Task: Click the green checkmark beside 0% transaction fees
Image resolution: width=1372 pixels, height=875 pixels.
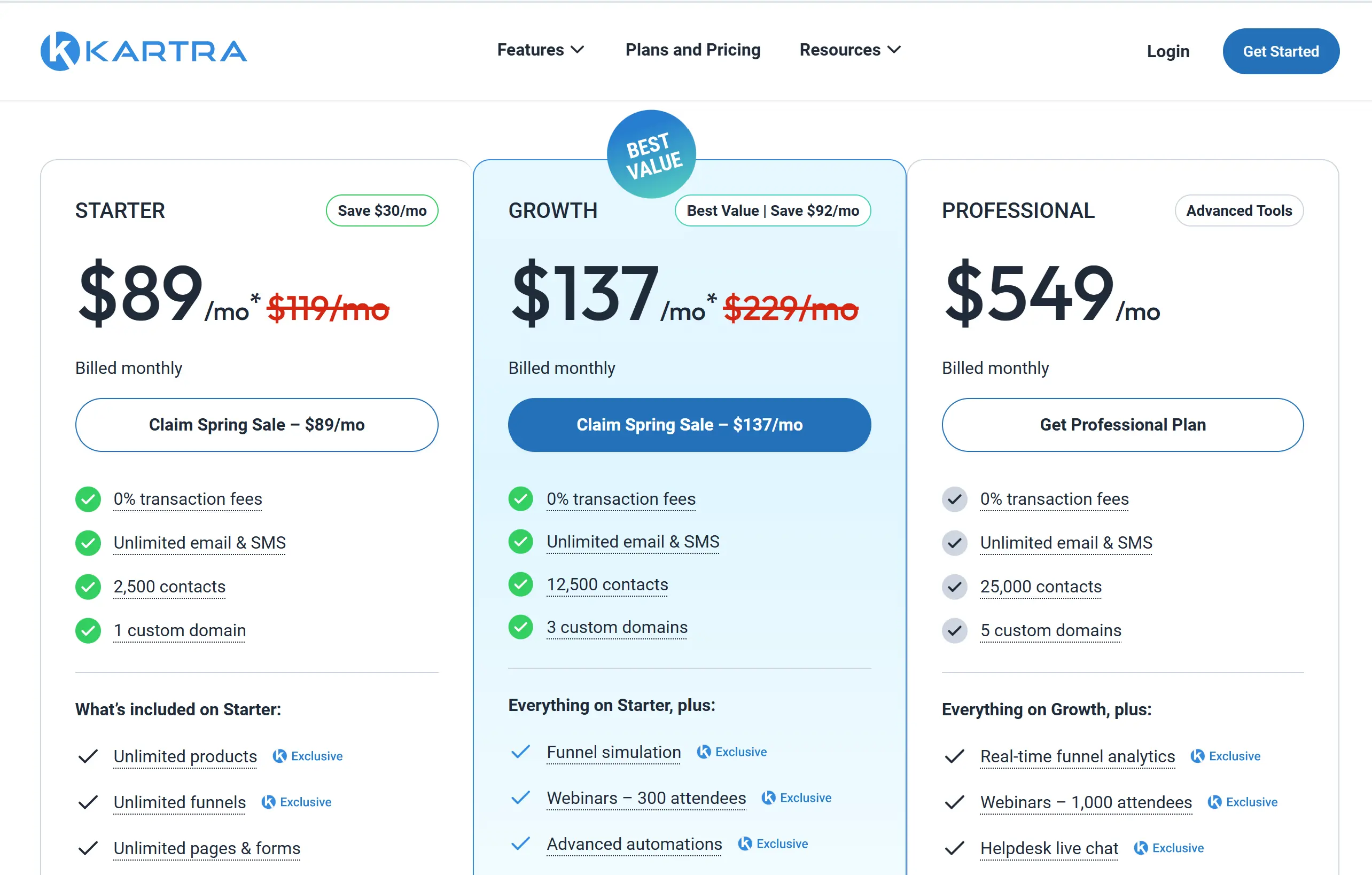Action: click(x=88, y=499)
